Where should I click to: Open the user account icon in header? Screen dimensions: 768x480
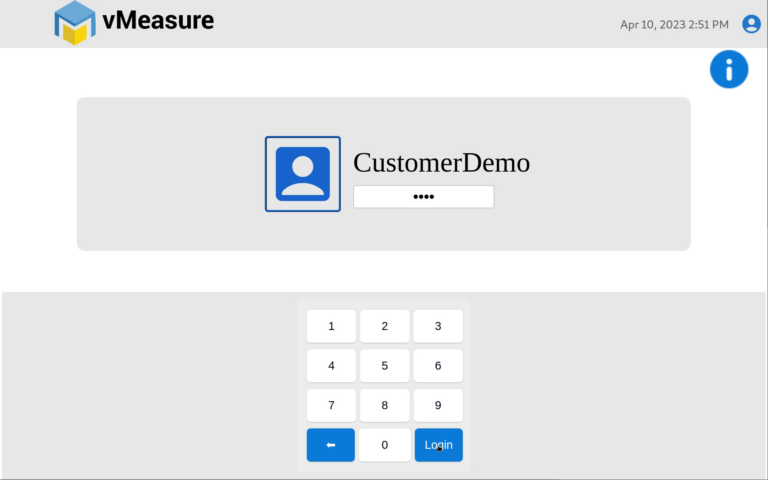point(751,24)
